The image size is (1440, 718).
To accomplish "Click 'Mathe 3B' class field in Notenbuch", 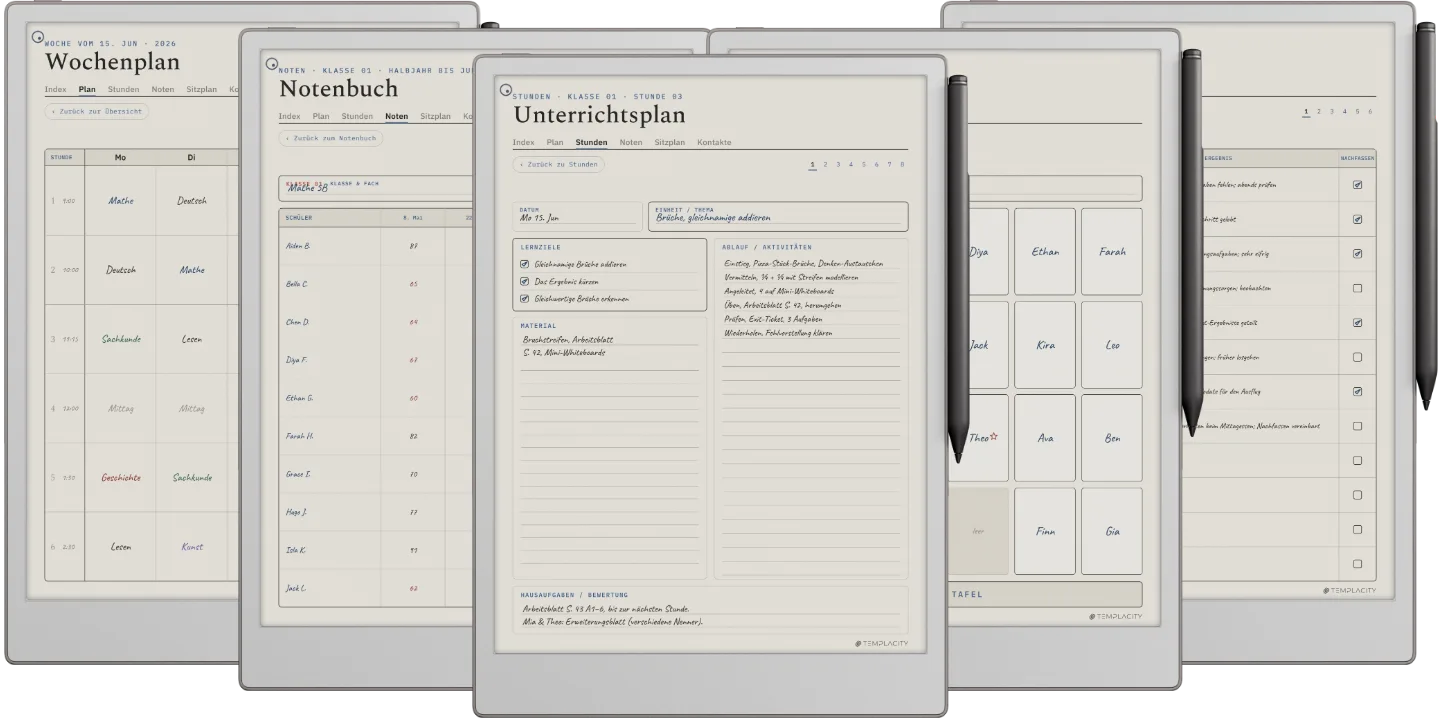I will 375,186.
